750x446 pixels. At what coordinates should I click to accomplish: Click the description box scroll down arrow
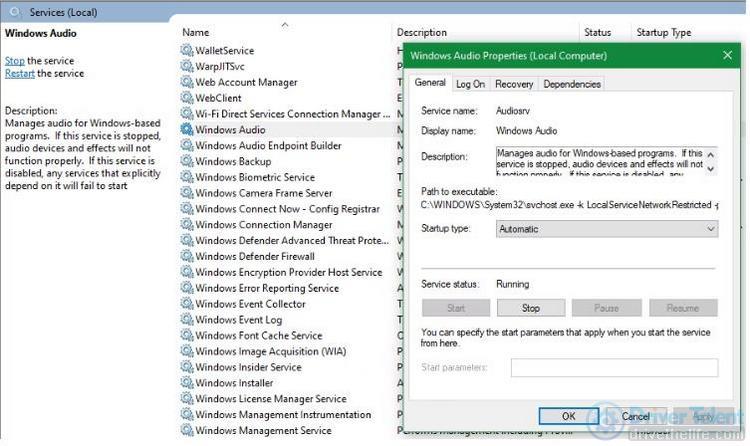[711, 169]
